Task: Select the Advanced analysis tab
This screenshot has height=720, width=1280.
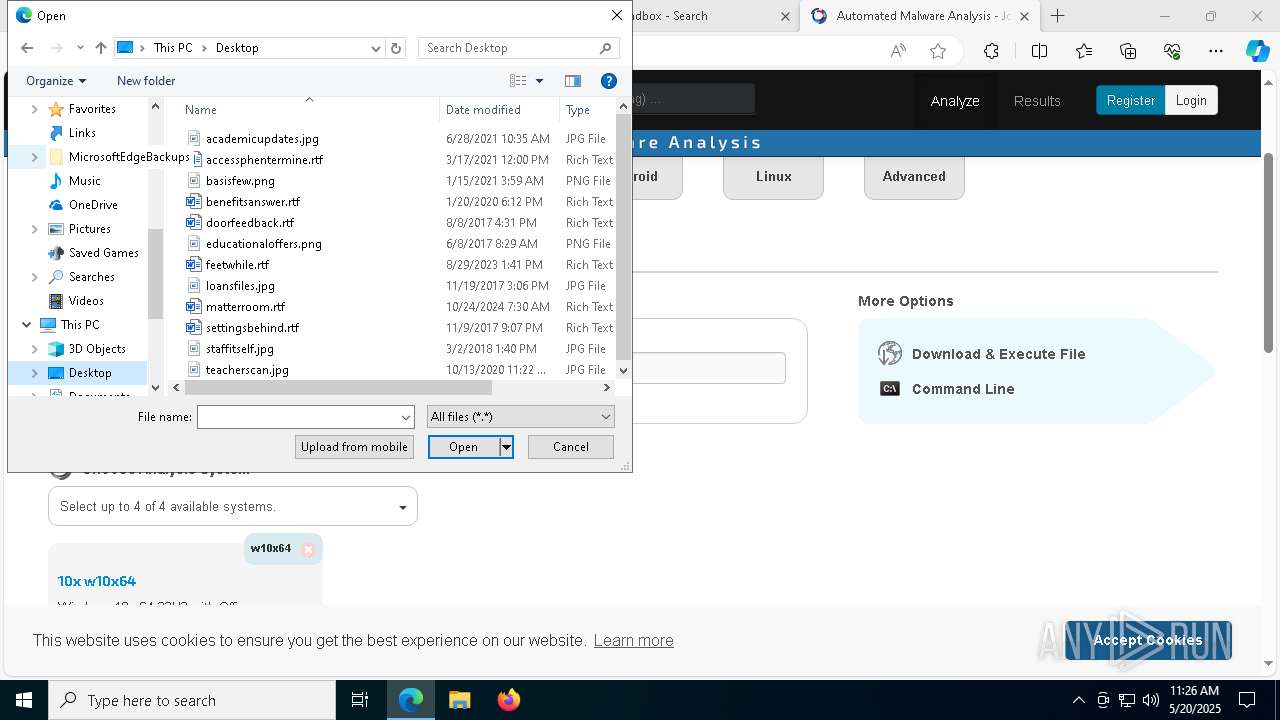Action: point(914,177)
